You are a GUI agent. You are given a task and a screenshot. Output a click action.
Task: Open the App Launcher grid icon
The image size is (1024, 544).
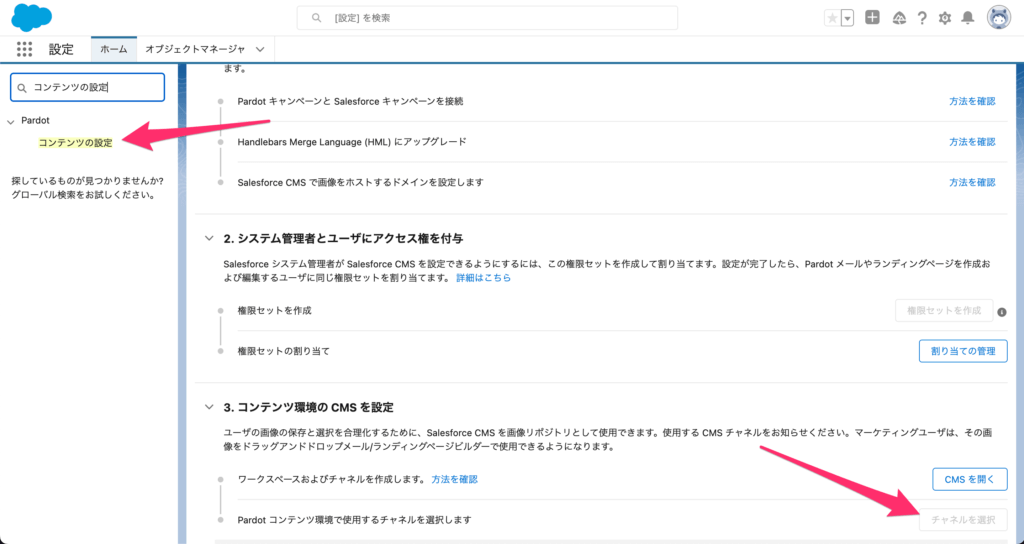point(25,49)
